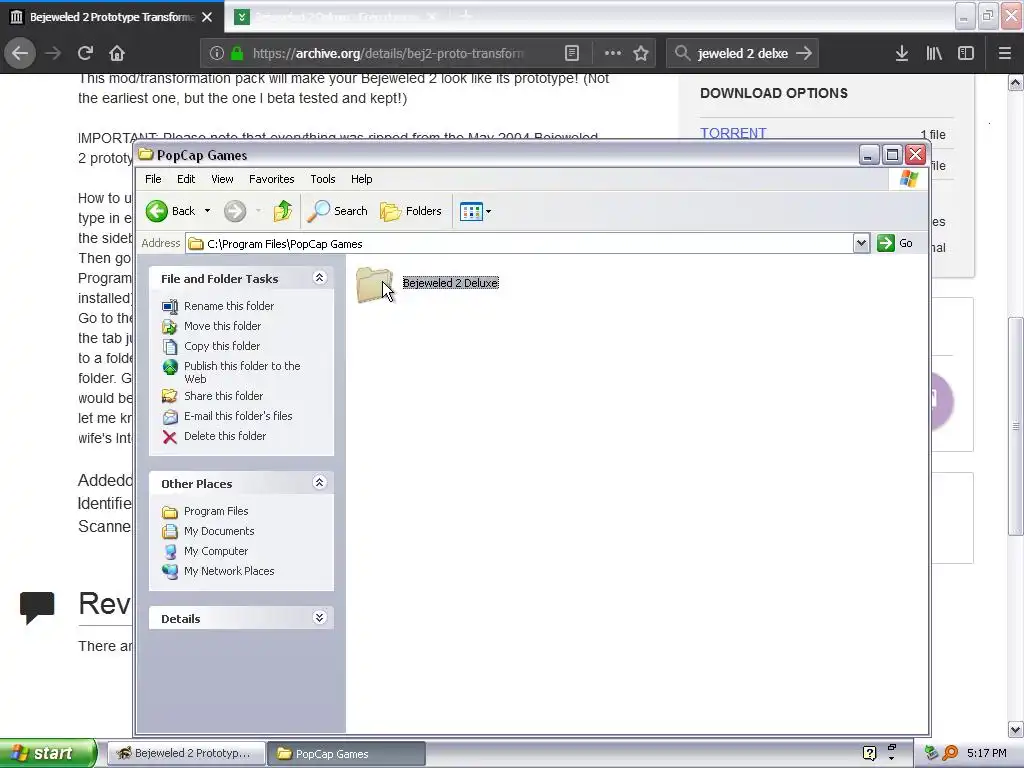Select the Bejeweled 2 Deluxe folder icon

[x=374, y=284]
